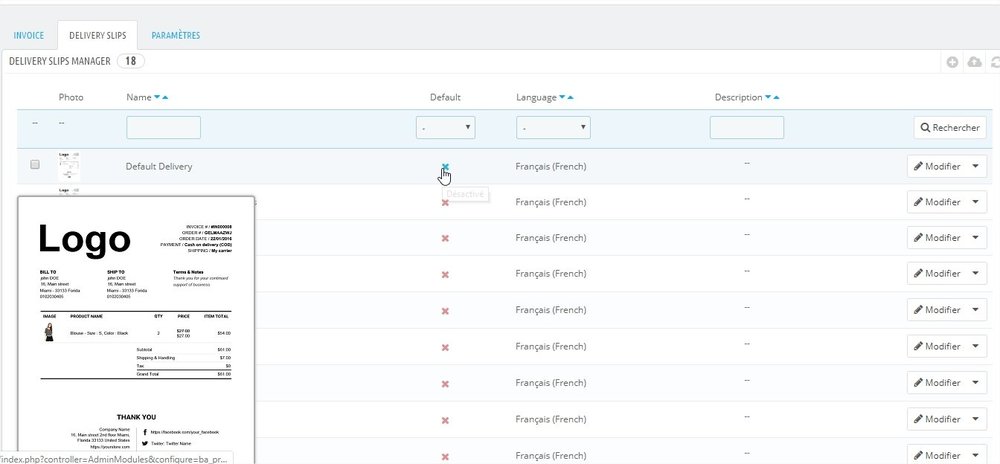Click the add new delivery slip plus icon
1000x464 pixels.
[x=952, y=62]
